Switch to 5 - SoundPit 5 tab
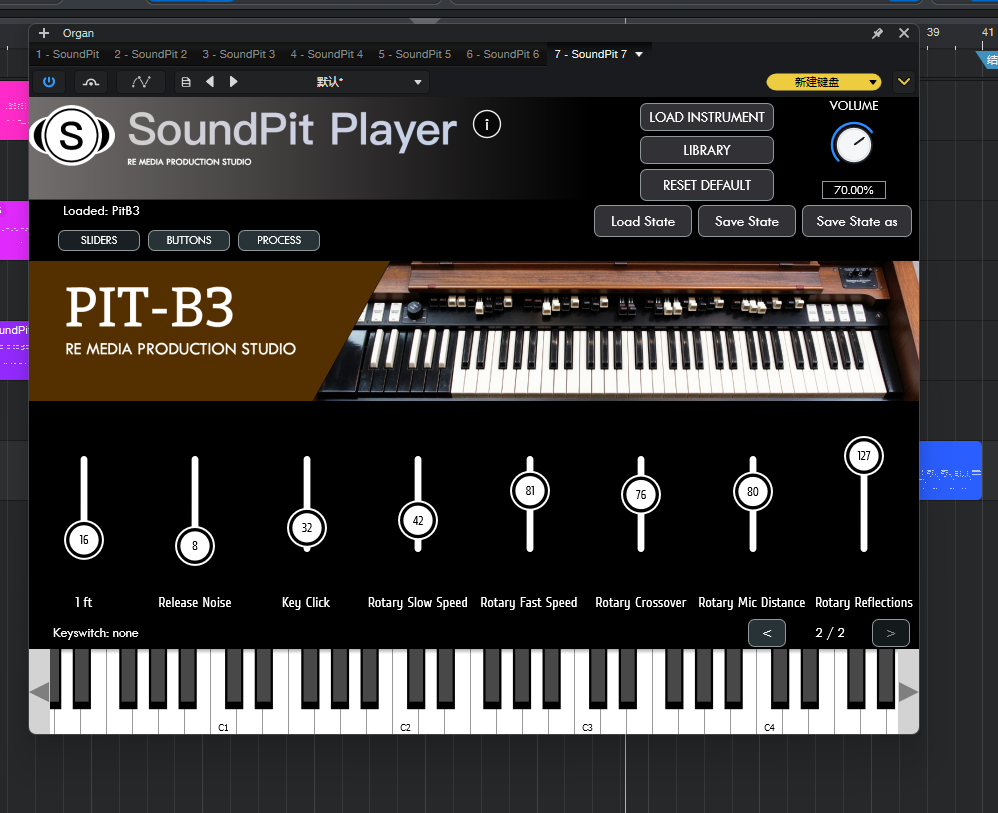Viewport: 998px width, 813px height. coord(414,54)
